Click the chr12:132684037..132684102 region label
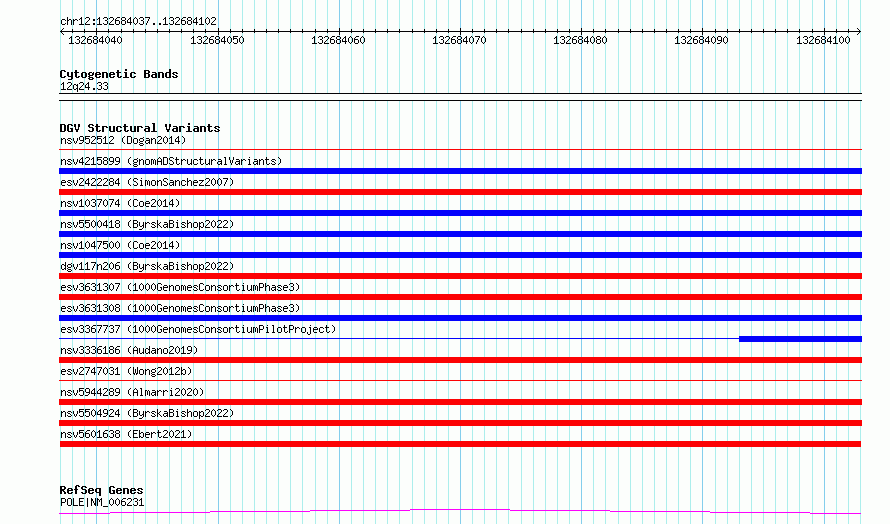This screenshot has width=890, height=524. tap(138, 21)
